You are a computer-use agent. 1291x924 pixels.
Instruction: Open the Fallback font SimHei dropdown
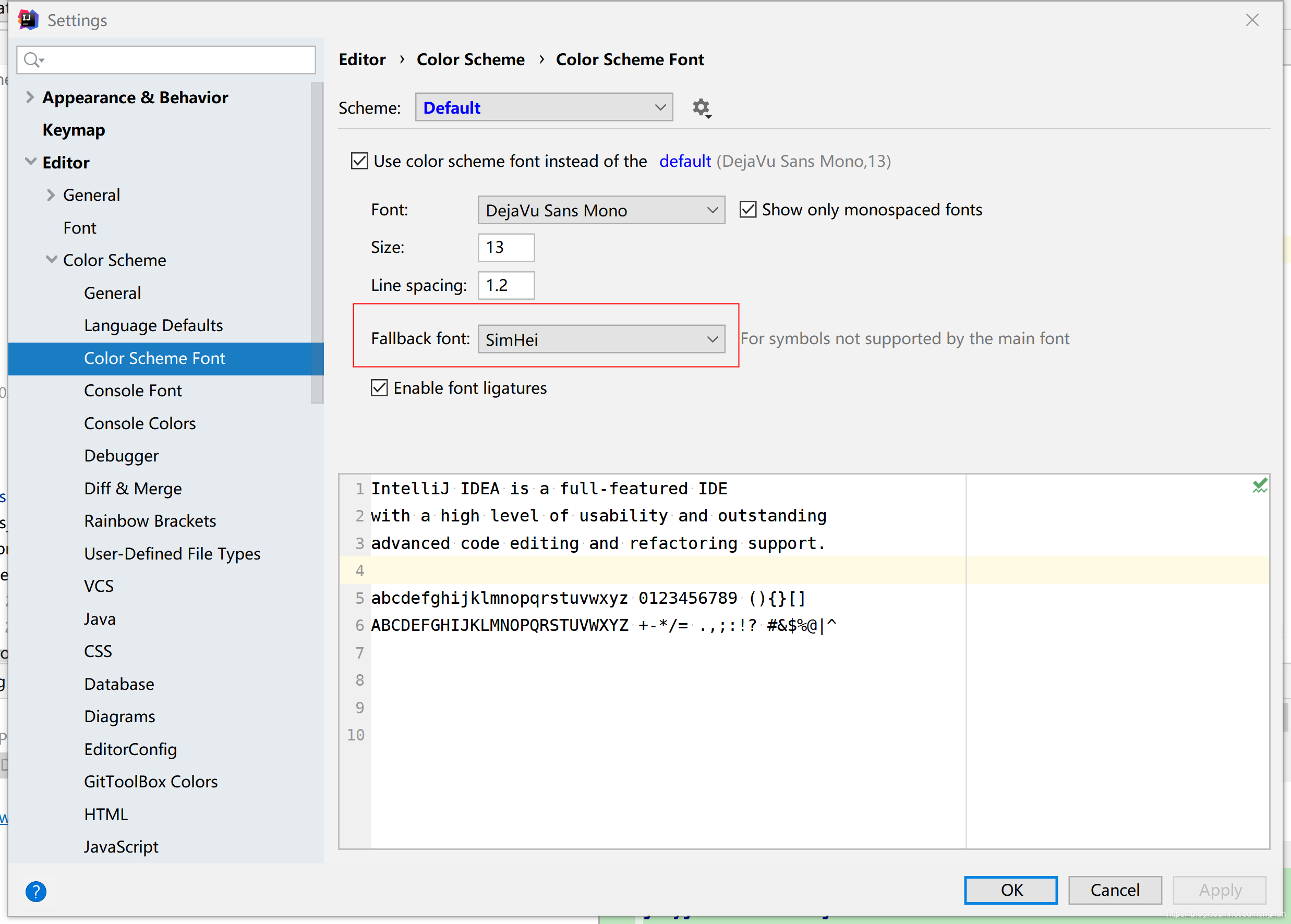coord(600,339)
